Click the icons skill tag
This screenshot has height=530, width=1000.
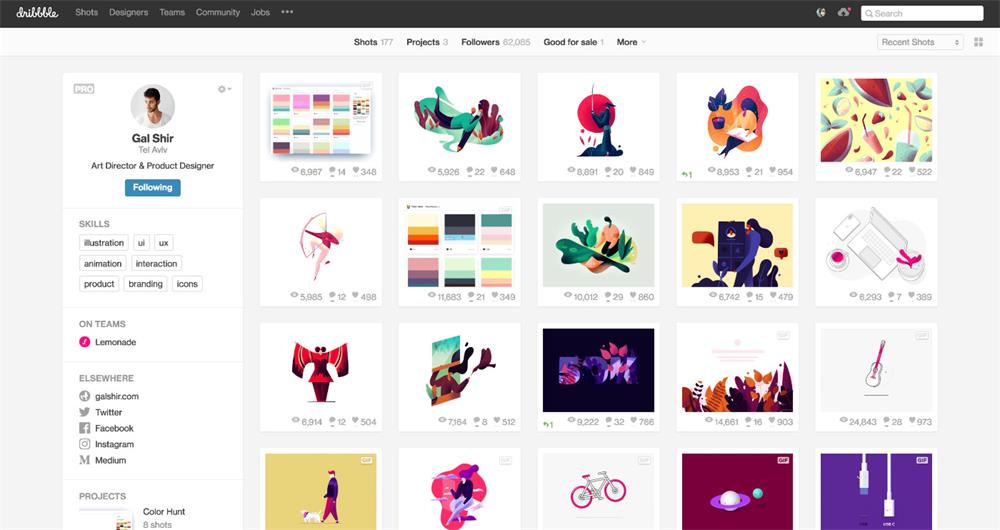point(187,284)
